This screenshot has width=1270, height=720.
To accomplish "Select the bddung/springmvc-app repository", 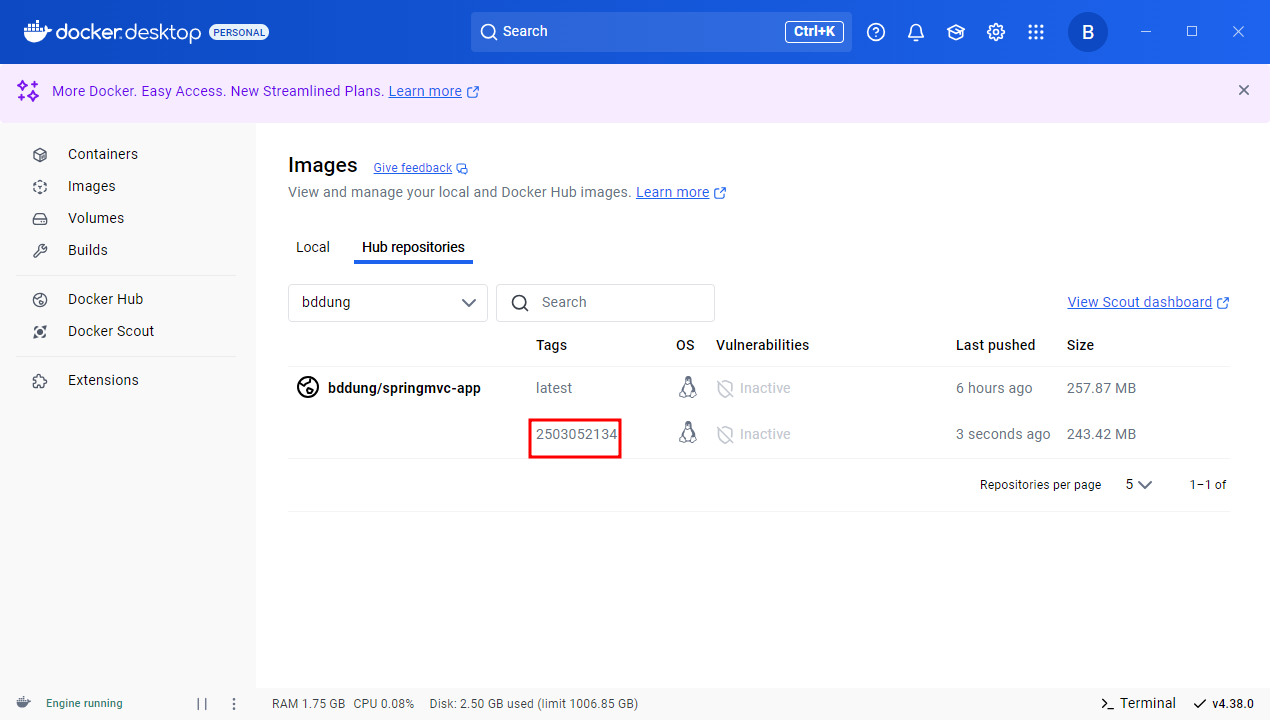I will pos(404,388).
